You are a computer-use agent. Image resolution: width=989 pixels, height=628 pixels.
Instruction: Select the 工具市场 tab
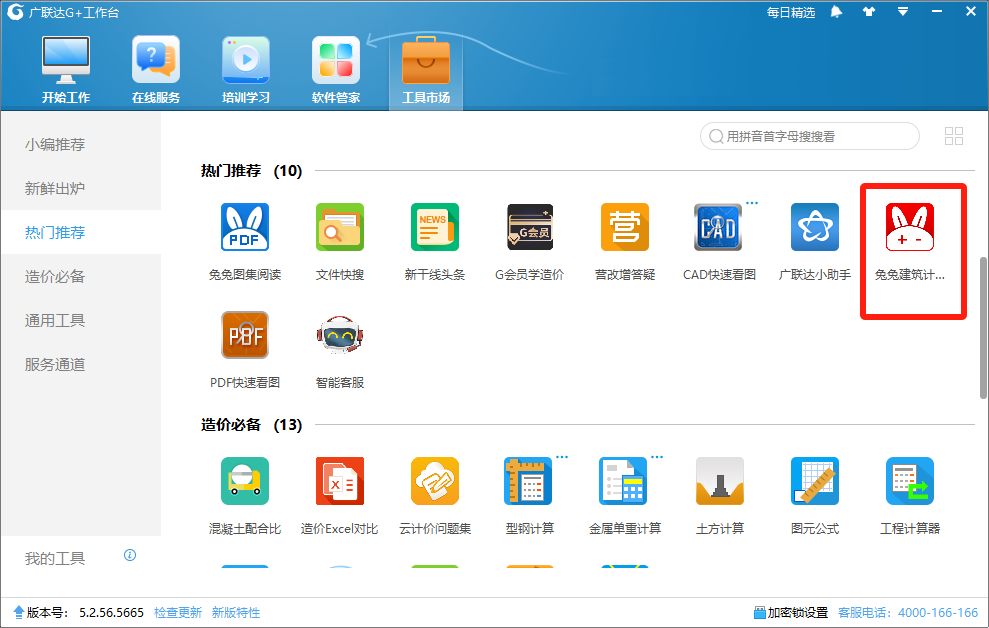426,71
